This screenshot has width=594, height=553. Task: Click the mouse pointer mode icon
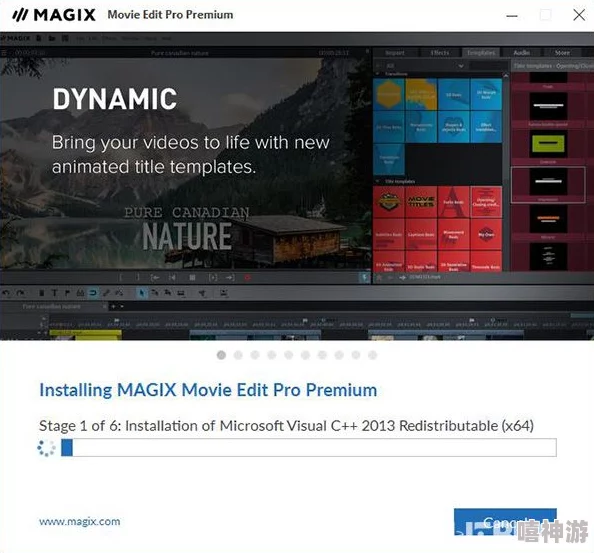pos(142,293)
